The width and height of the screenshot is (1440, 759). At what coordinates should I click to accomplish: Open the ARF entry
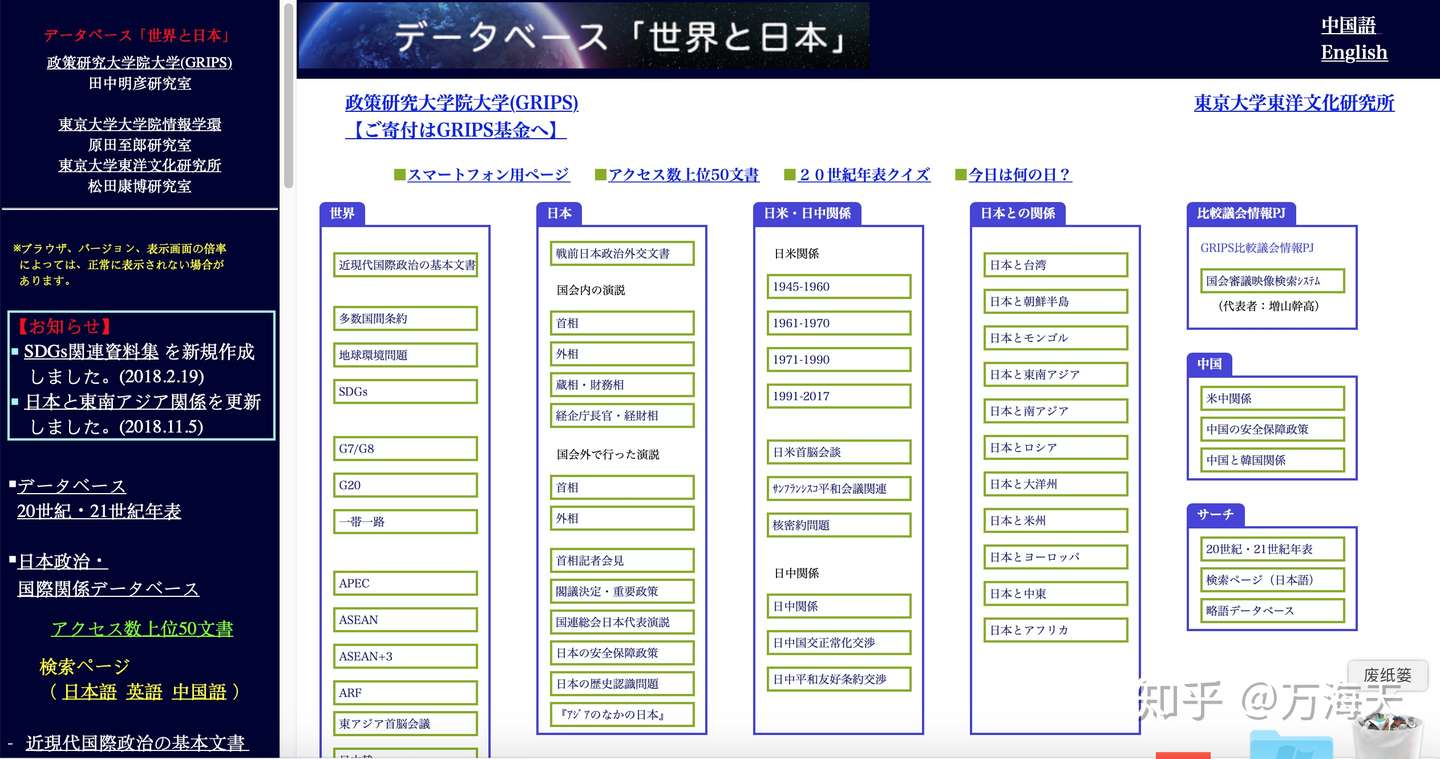tap(405, 692)
